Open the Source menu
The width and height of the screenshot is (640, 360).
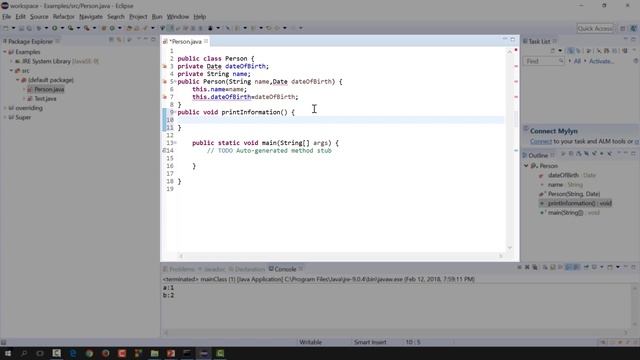coord(39,17)
